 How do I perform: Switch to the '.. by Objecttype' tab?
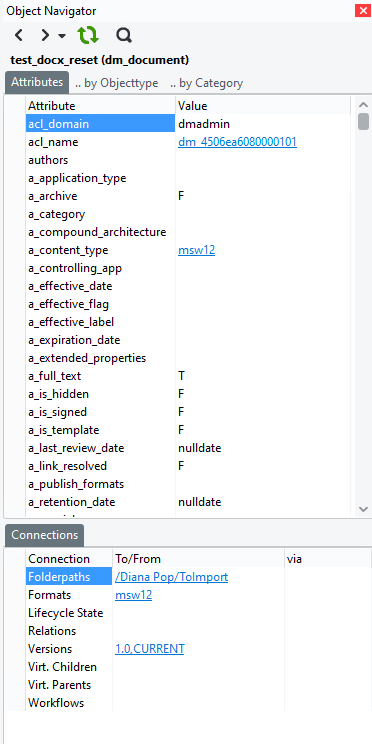pyautogui.click(x=117, y=83)
